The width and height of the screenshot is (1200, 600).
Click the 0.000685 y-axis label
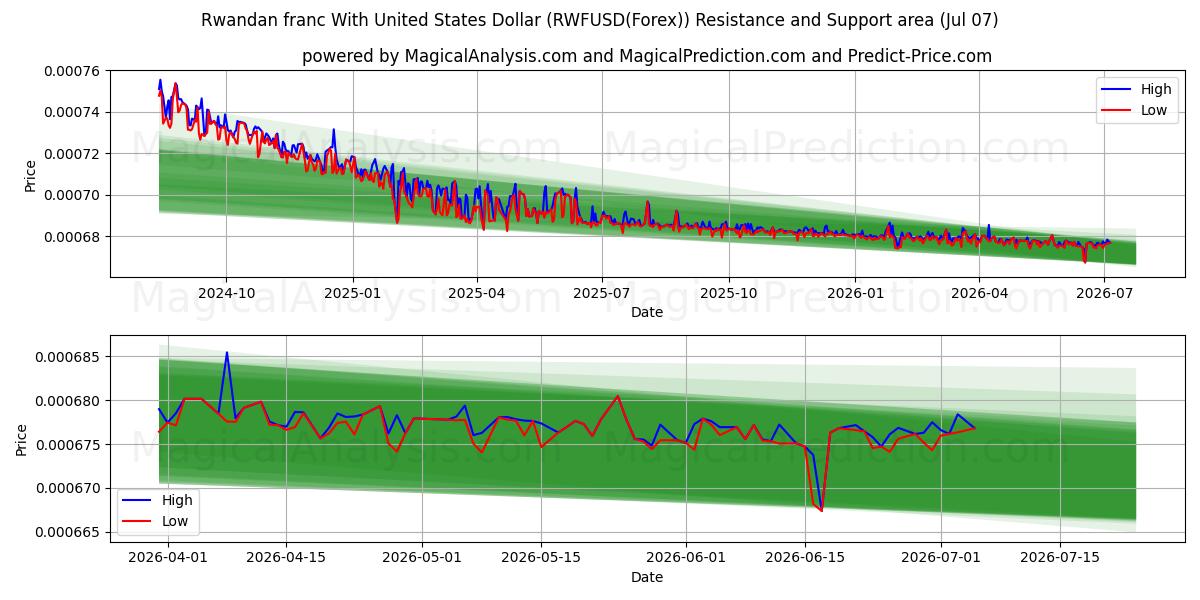[x=67, y=357]
